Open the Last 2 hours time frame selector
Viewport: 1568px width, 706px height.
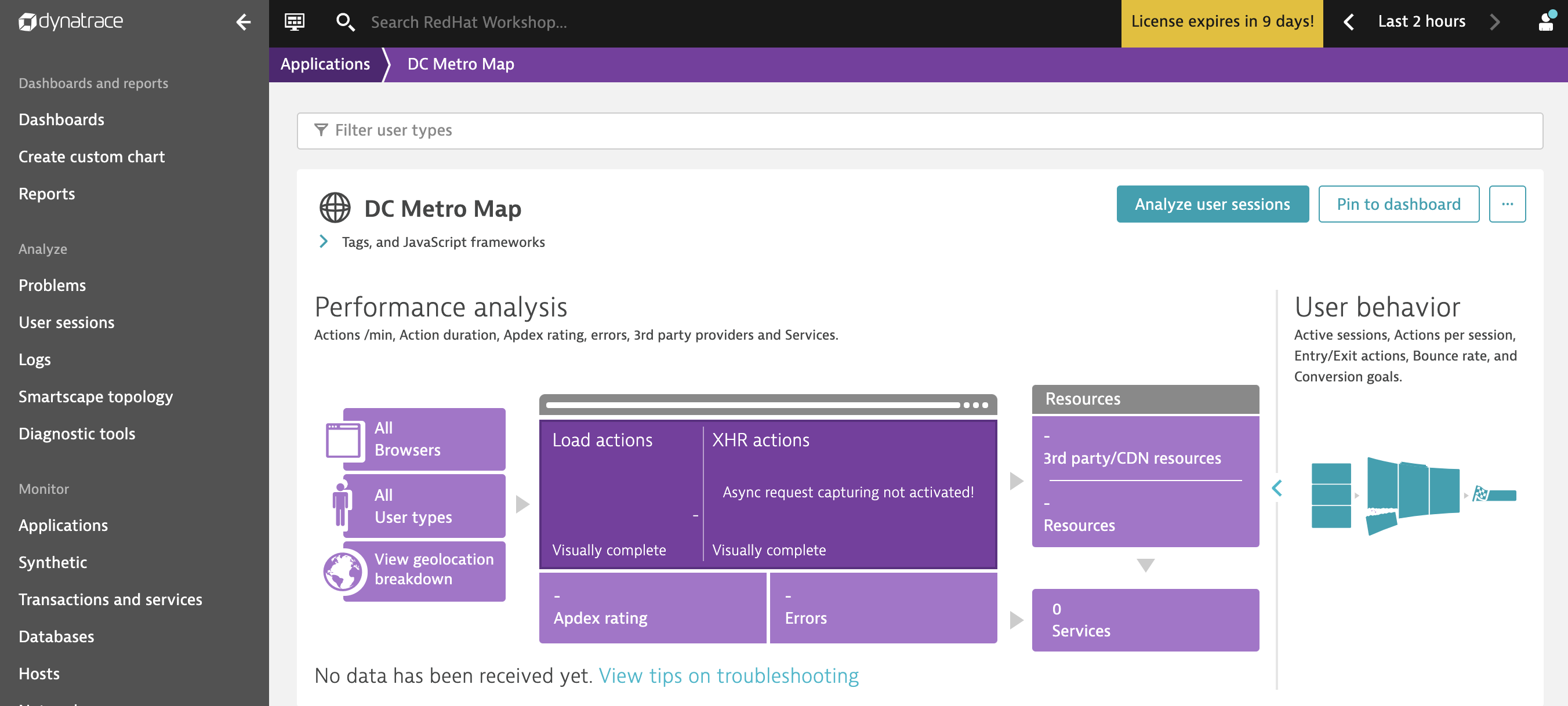(1421, 22)
